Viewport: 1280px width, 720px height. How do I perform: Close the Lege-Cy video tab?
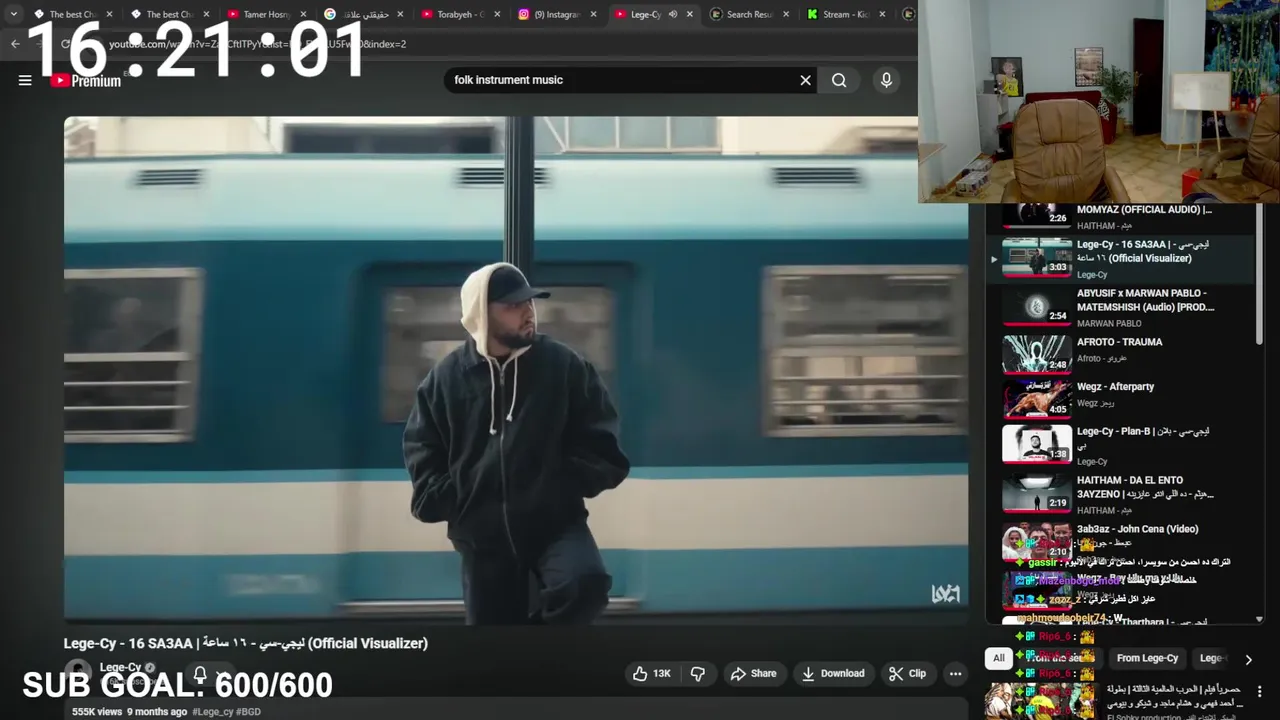pos(689,14)
